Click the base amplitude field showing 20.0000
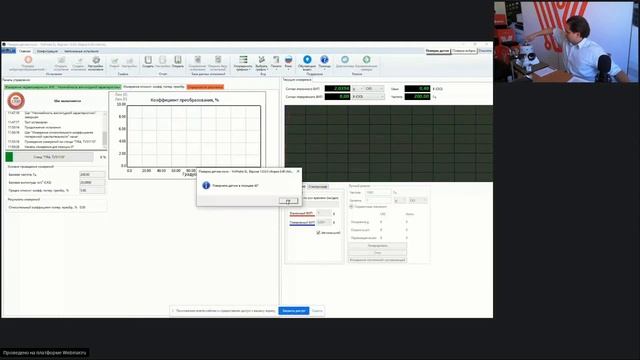Screen dimensions: 640x360 (x=92, y=182)
